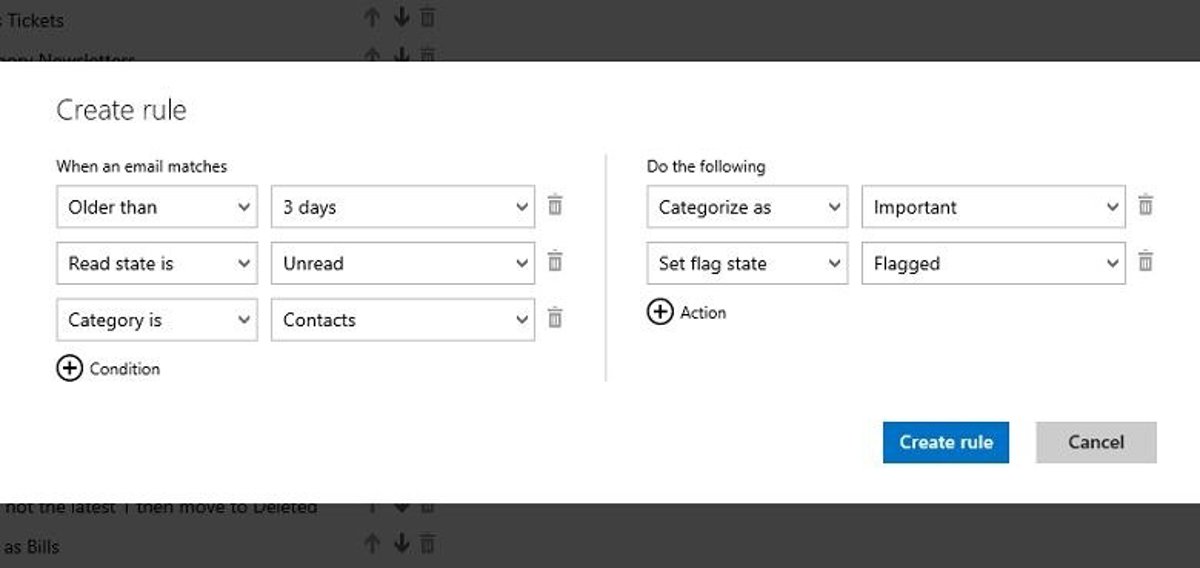The image size is (1200, 568).
Task: Move the Bills rule up
Action: point(372,544)
